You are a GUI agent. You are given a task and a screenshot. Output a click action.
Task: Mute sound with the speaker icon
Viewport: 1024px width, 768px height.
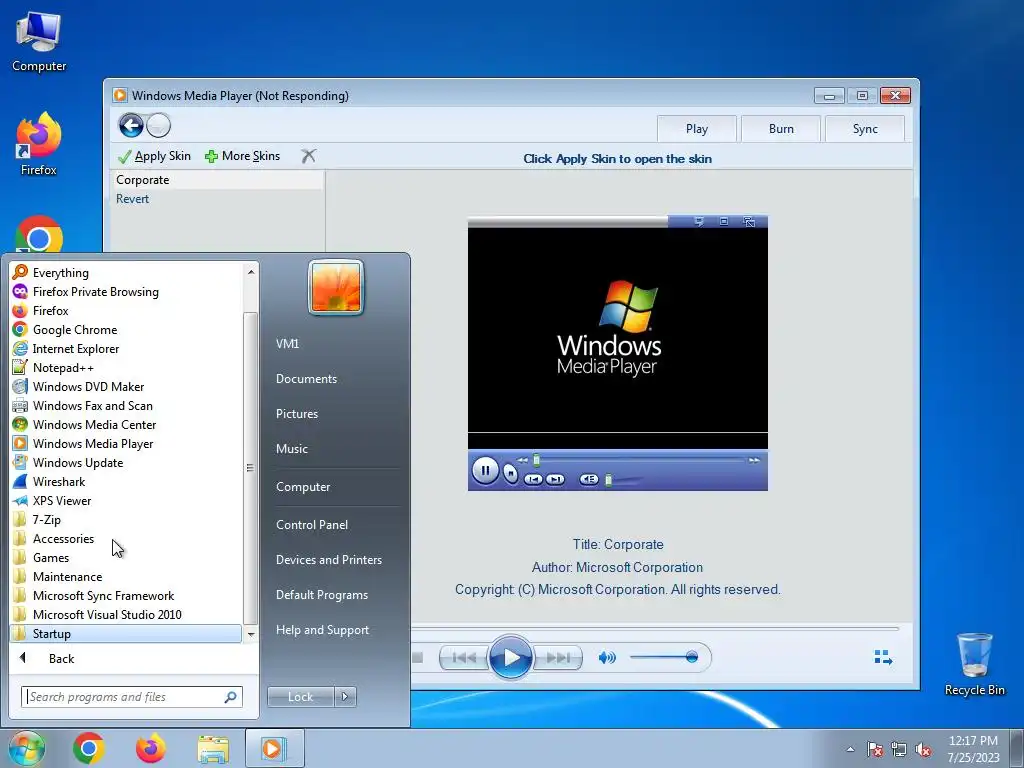[607, 657]
